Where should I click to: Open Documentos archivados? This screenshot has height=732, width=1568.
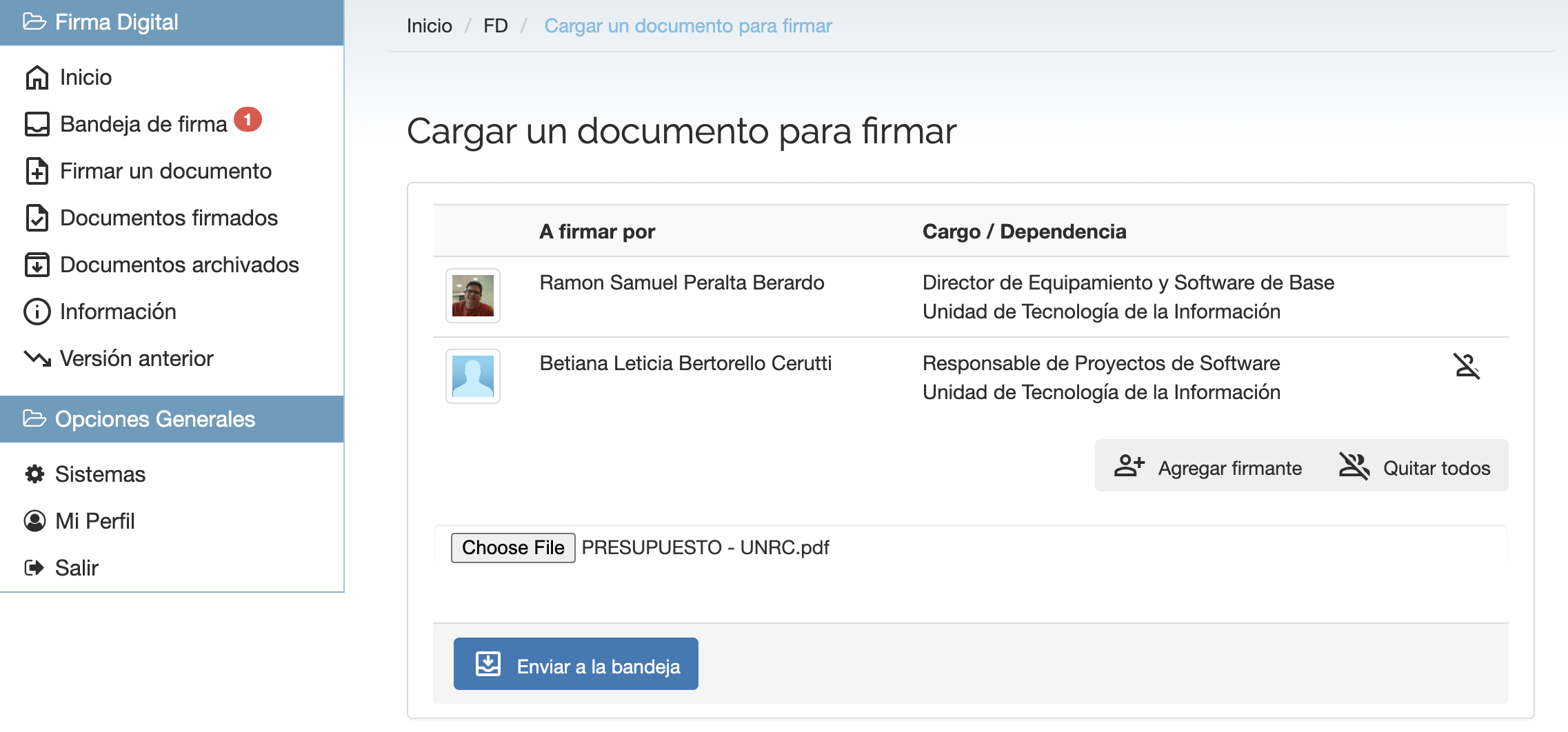(x=179, y=265)
